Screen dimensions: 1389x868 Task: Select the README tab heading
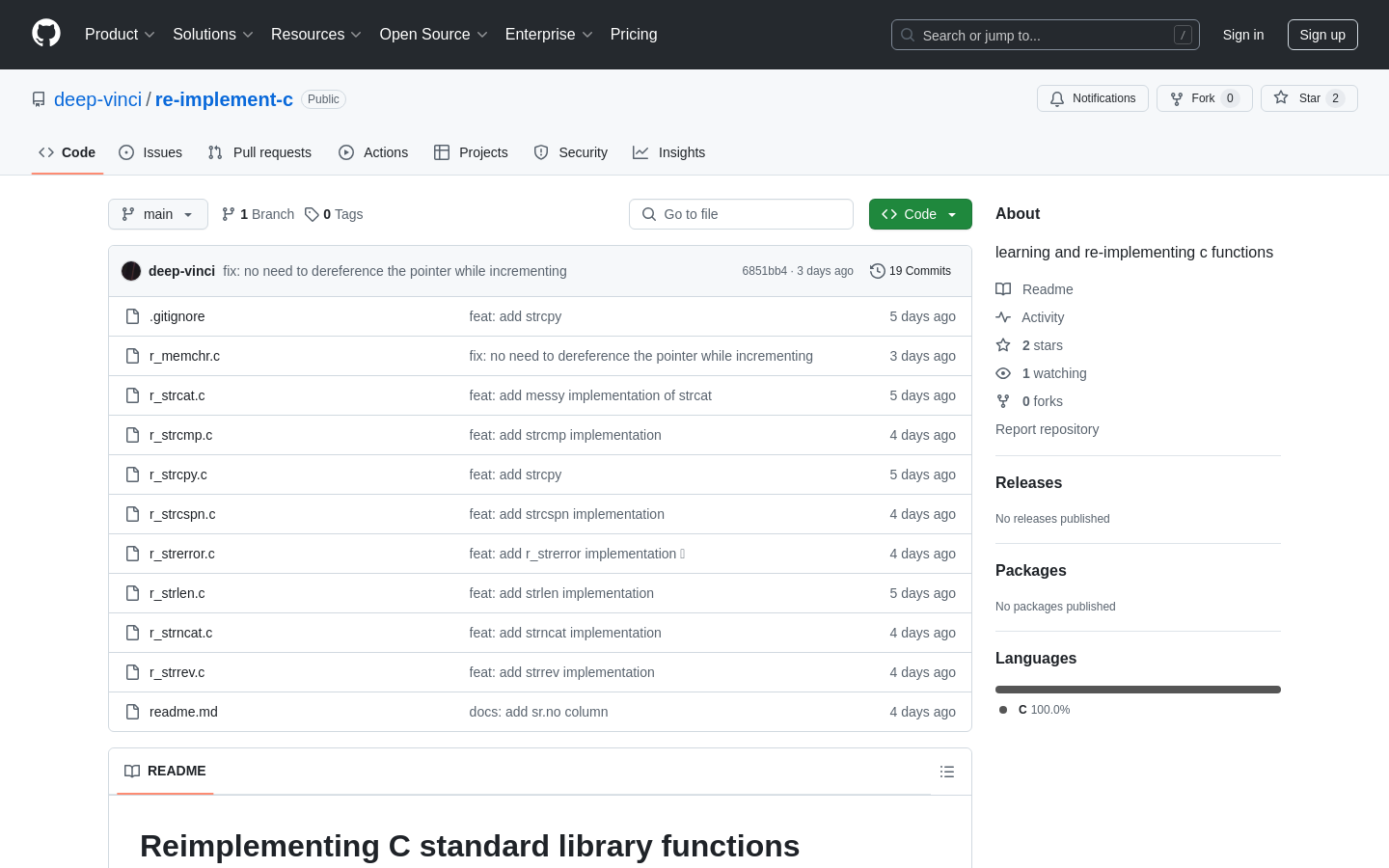tap(165, 771)
